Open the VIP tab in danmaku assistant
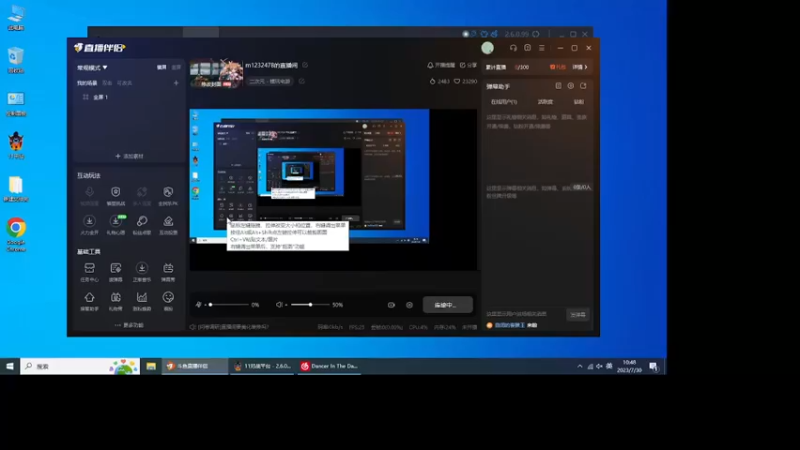The width and height of the screenshot is (800, 450). pyautogui.click(x=579, y=102)
